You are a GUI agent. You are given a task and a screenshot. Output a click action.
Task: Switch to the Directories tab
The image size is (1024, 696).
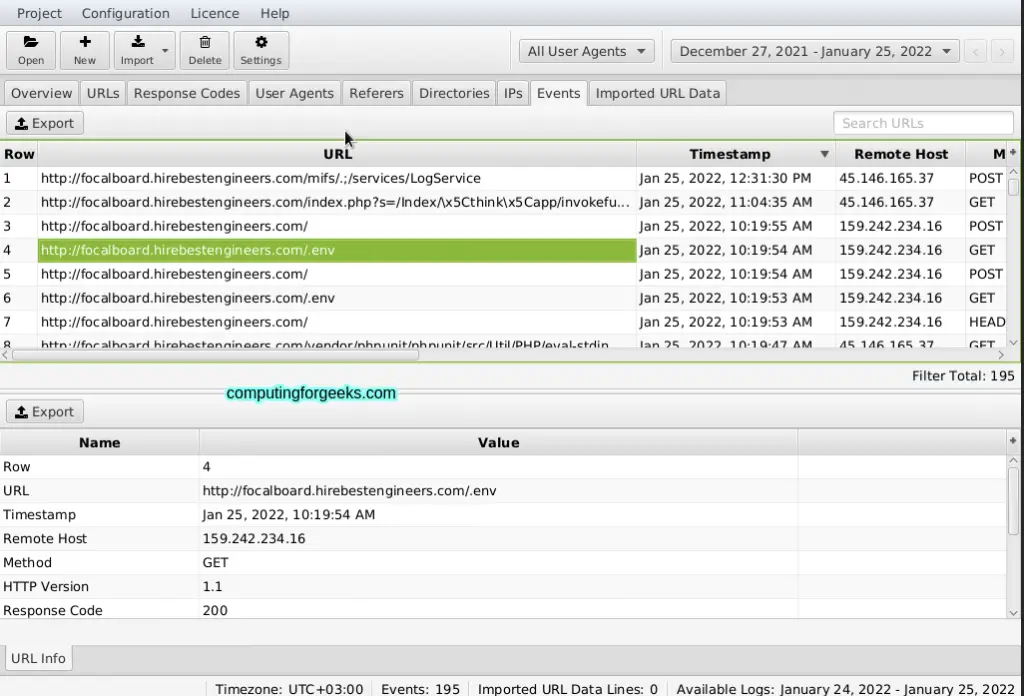coord(454,93)
